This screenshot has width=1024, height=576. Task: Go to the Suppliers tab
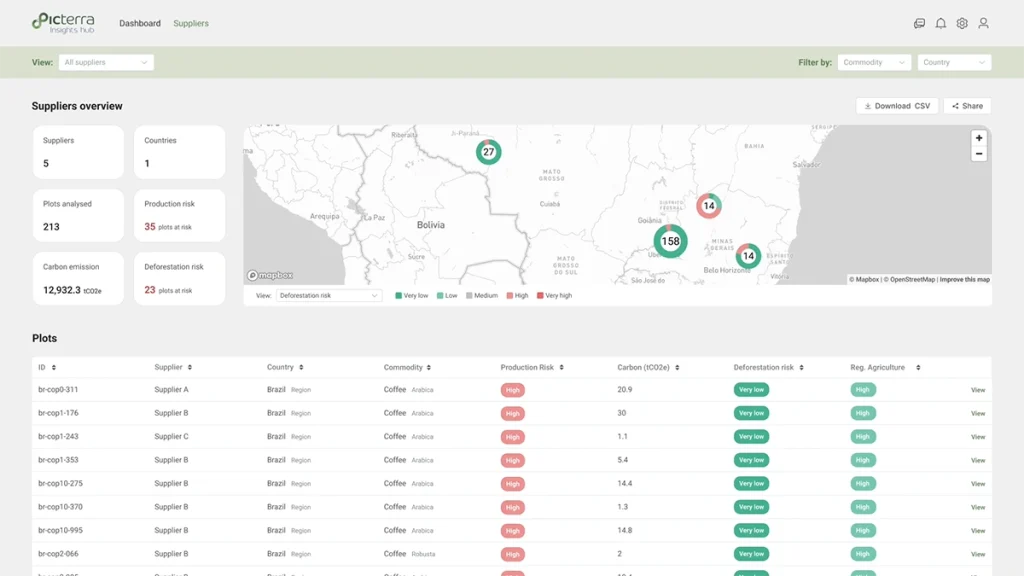(x=191, y=24)
